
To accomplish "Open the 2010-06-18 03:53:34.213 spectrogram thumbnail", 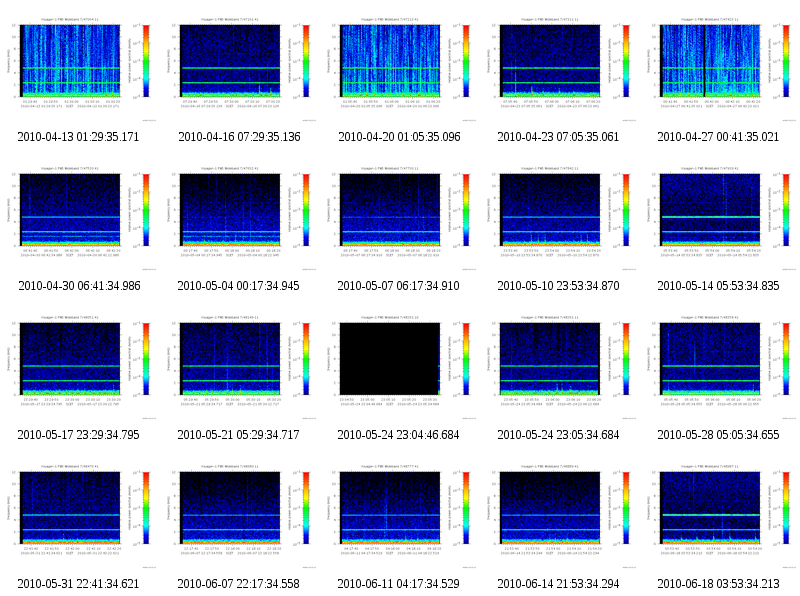I will pyautogui.click(x=719, y=515).
